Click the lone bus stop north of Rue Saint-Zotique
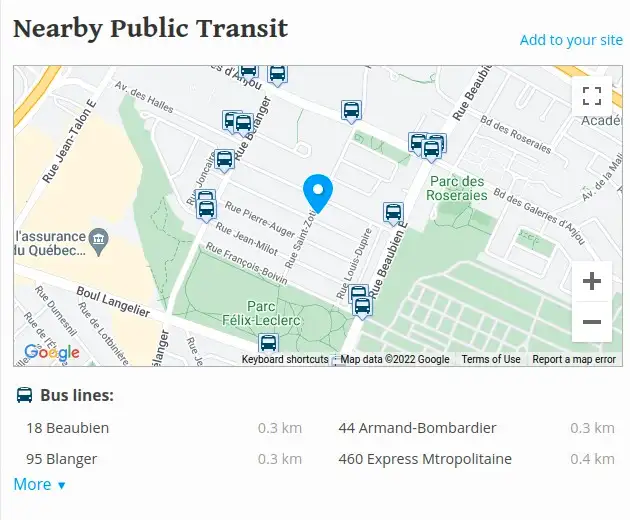This screenshot has width=630, height=520. pyautogui.click(x=351, y=112)
